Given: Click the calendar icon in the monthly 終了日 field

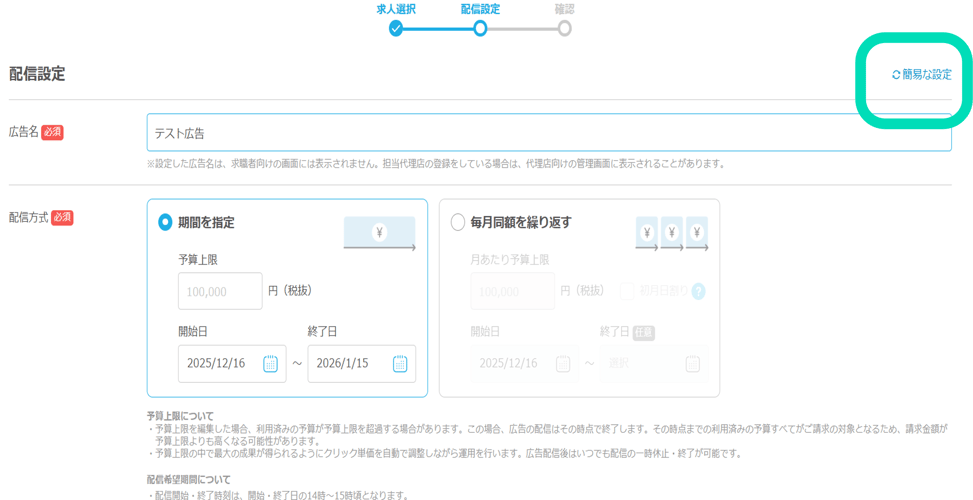Looking at the screenshot, I should coord(693,364).
